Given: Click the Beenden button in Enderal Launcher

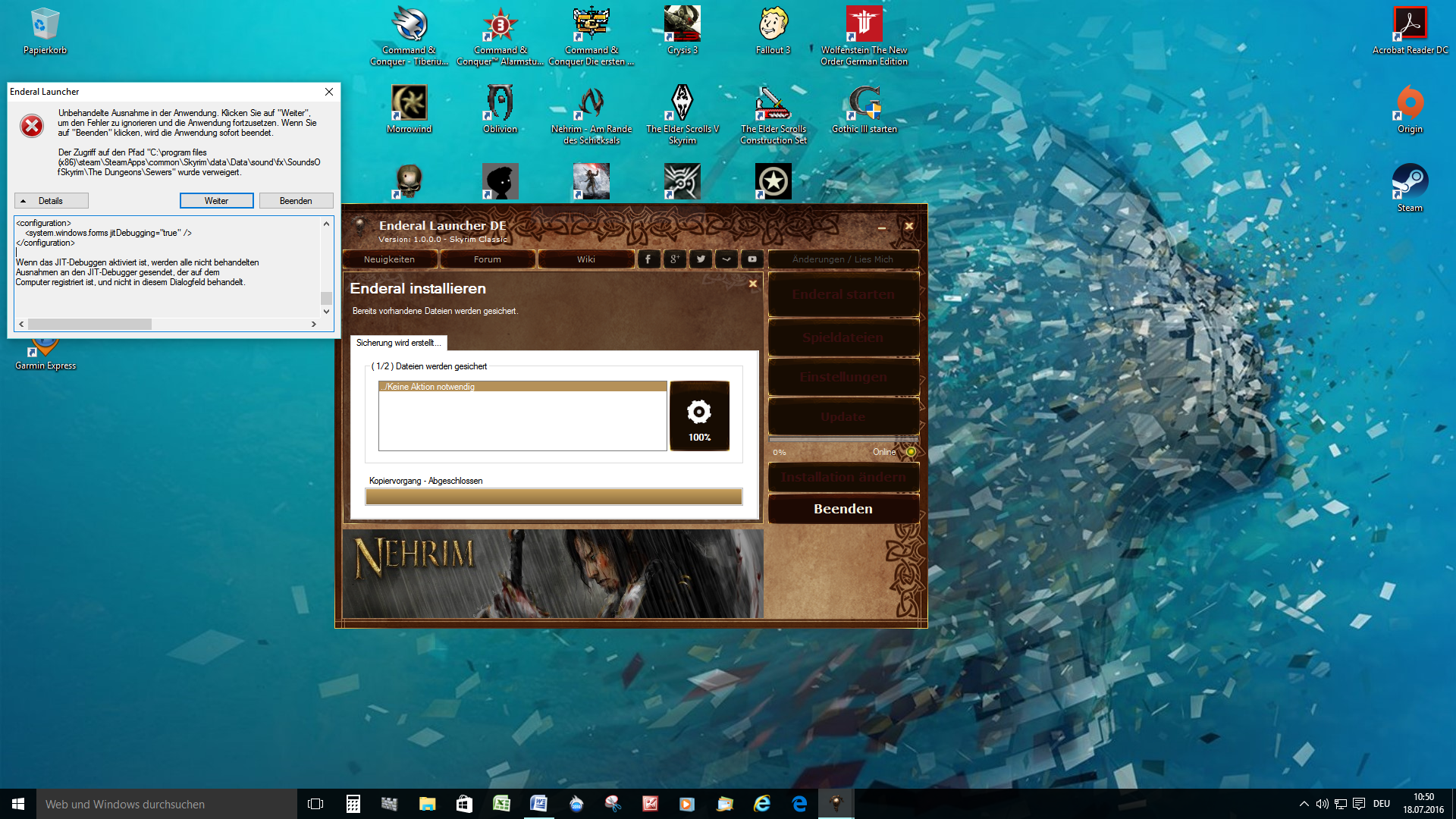Looking at the screenshot, I should click(843, 509).
